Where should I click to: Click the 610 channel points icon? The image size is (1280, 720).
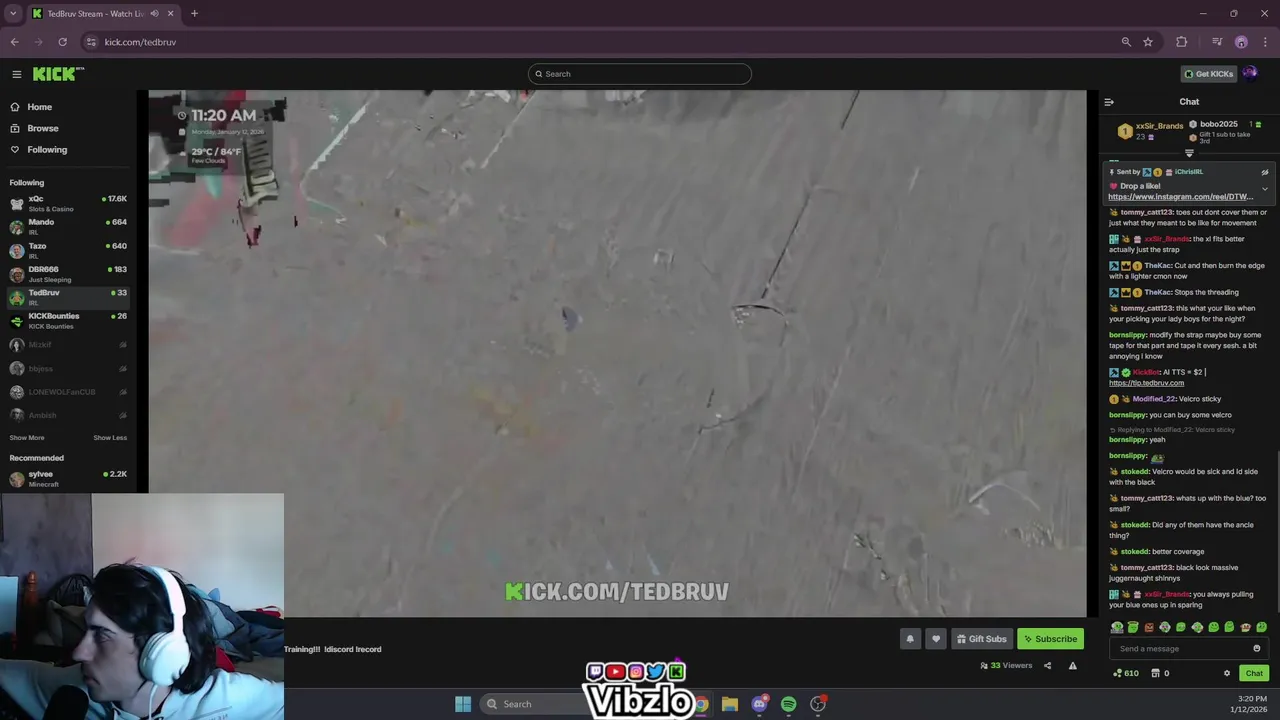[x=1126, y=674]
